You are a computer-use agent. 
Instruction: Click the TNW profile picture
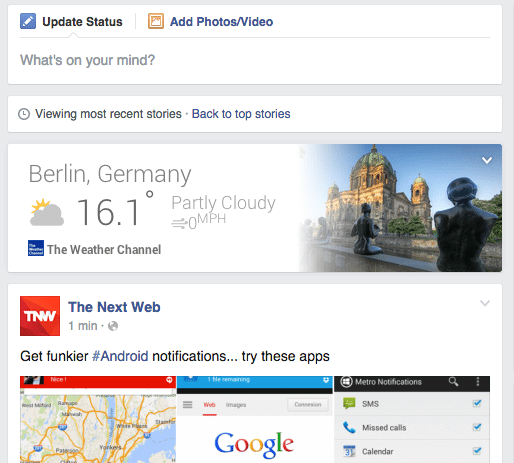click(40, 316)
